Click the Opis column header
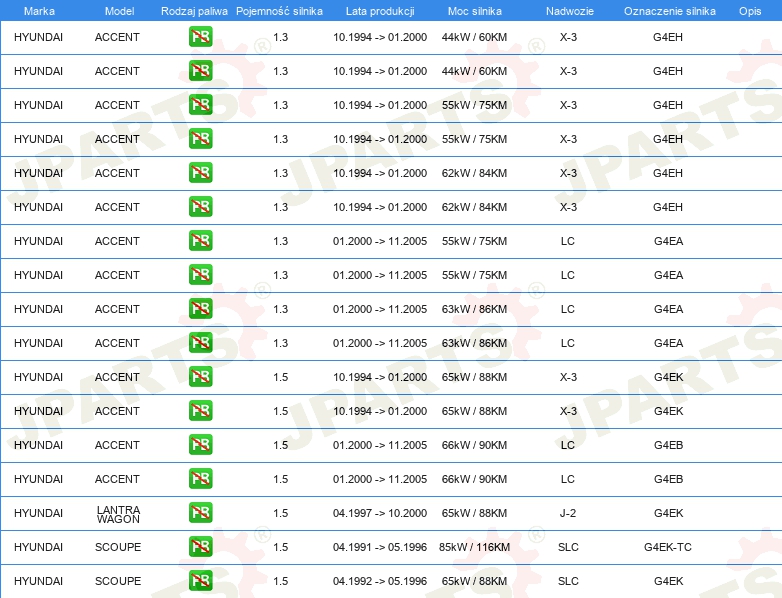The image size is (782, 598). pos(750,11)
